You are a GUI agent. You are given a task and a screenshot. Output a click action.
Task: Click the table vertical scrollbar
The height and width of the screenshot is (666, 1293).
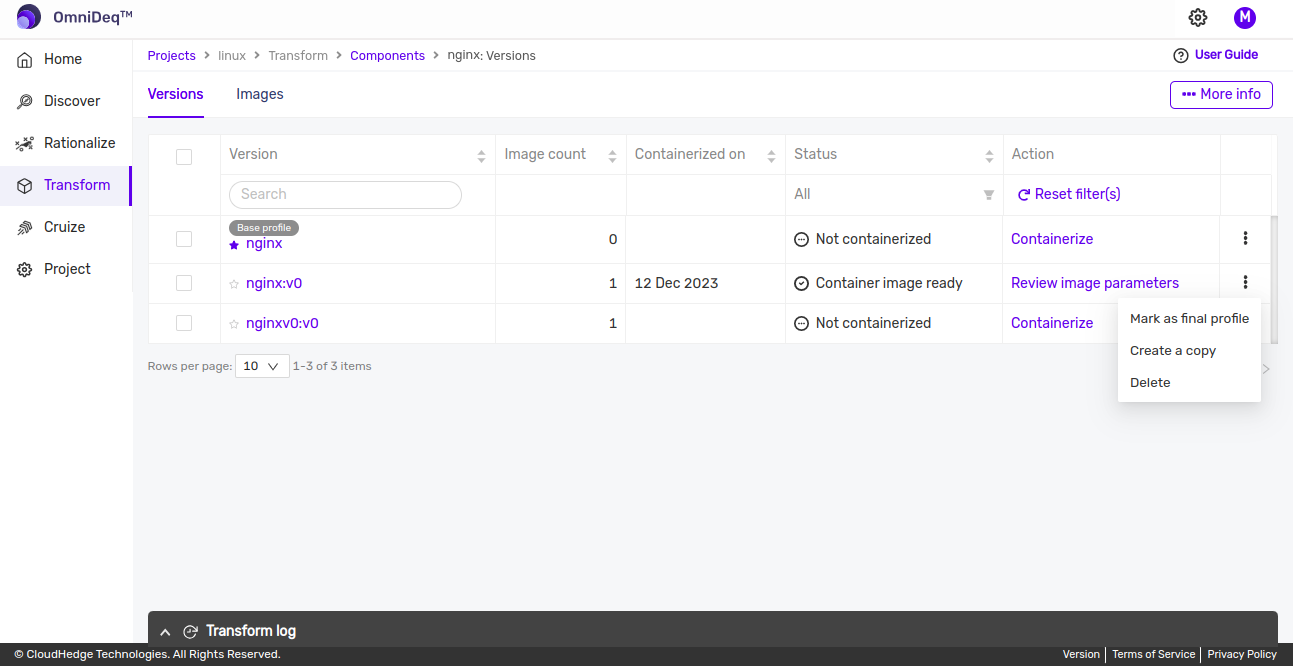tap(1274, 280)
